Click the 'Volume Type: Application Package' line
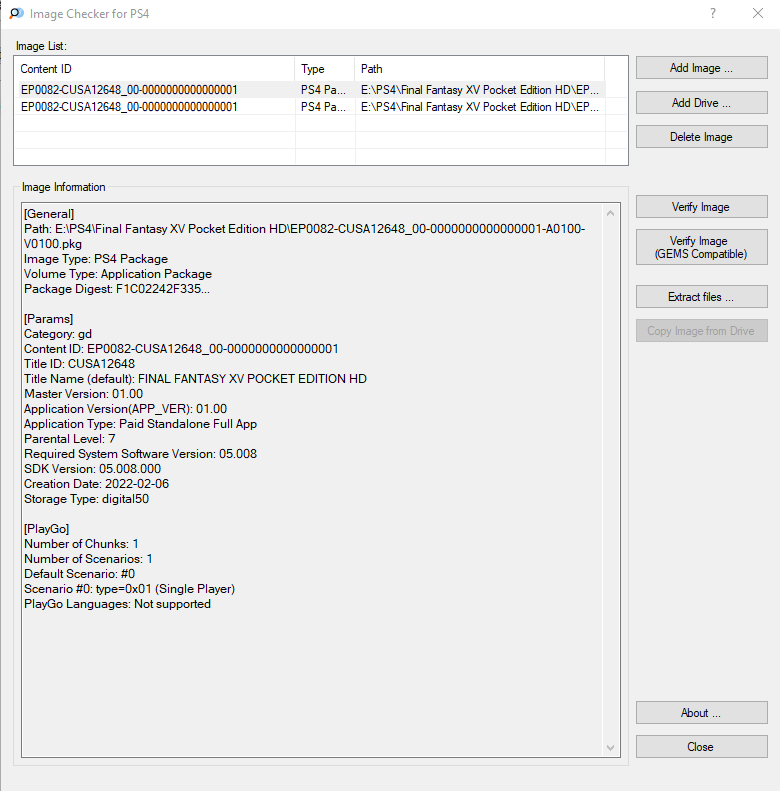 [118, 274]
